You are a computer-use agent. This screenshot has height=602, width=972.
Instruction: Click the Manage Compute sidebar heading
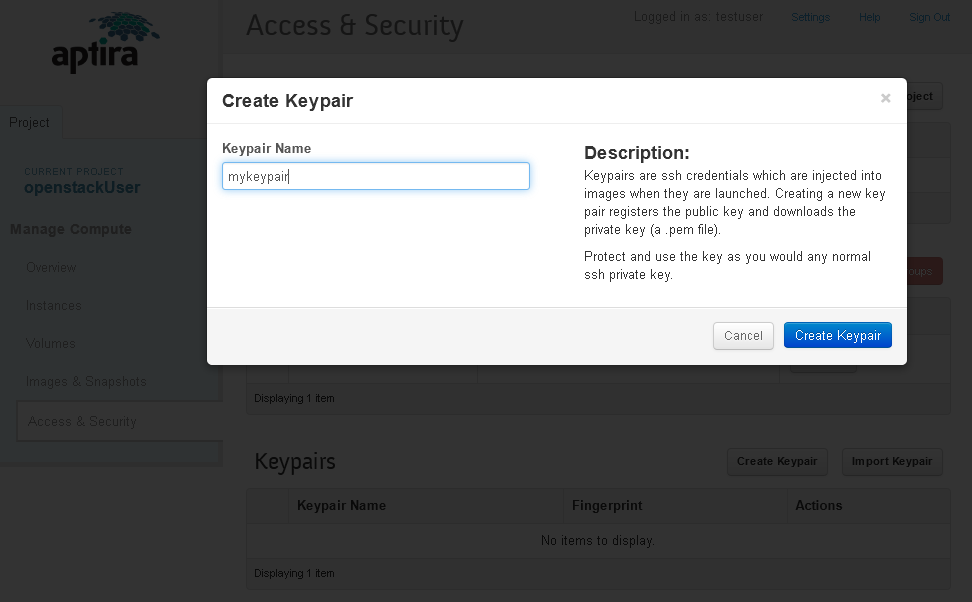pyautogui.click(x=71, y=229)
